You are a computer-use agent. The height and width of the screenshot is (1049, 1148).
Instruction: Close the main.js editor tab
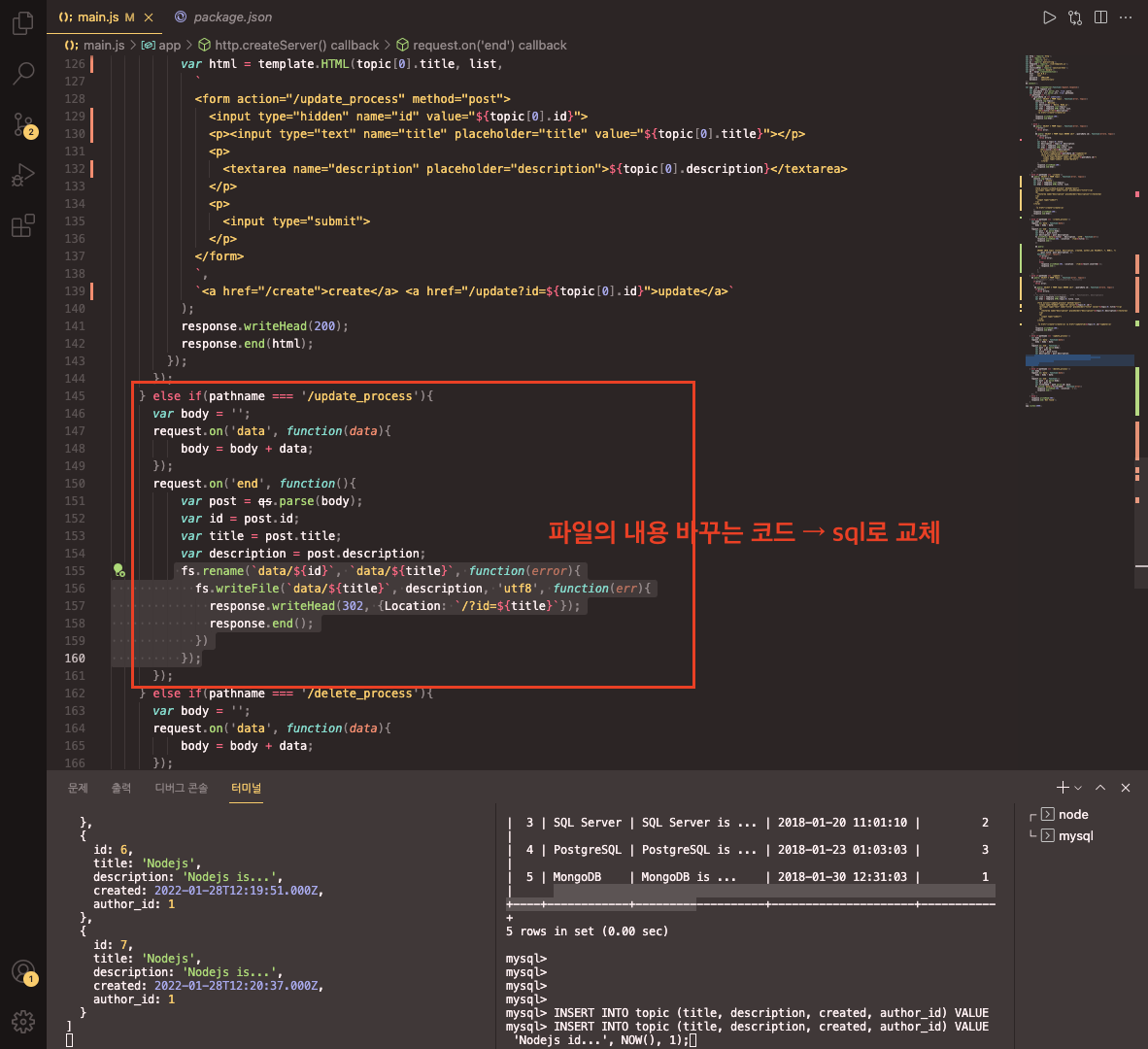[x=149, y=17]
